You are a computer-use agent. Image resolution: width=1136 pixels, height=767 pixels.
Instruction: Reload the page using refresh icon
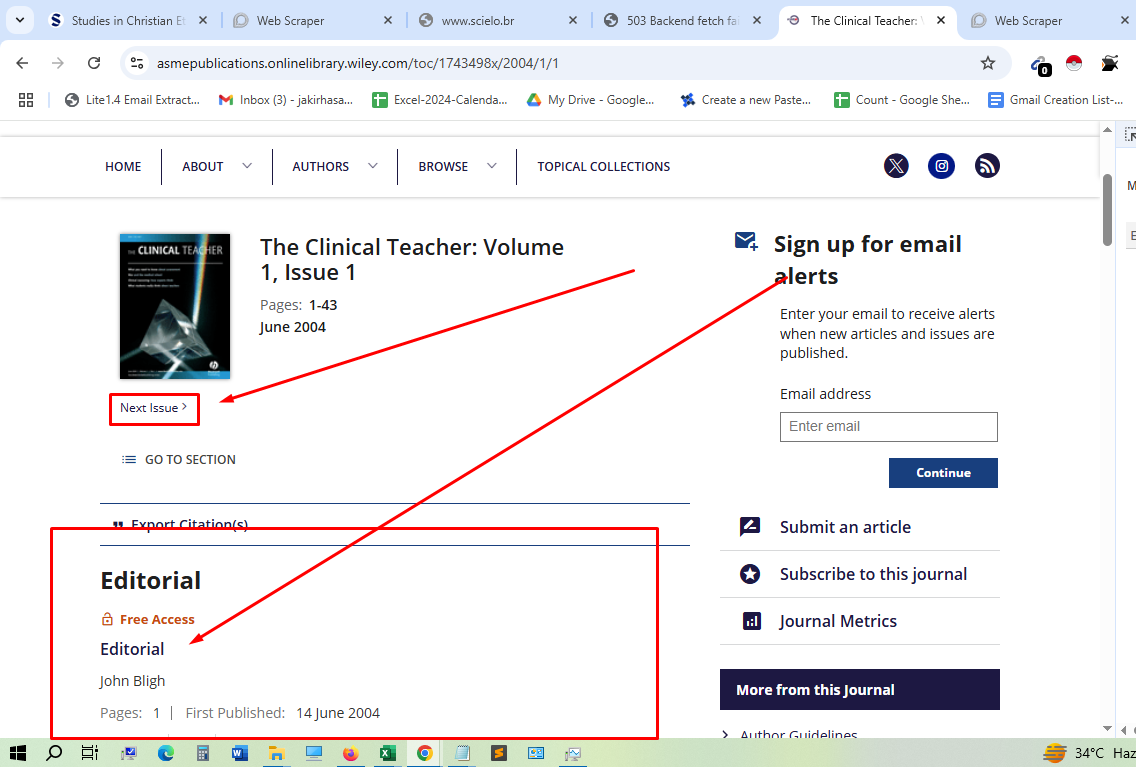[x=94, y=63]
